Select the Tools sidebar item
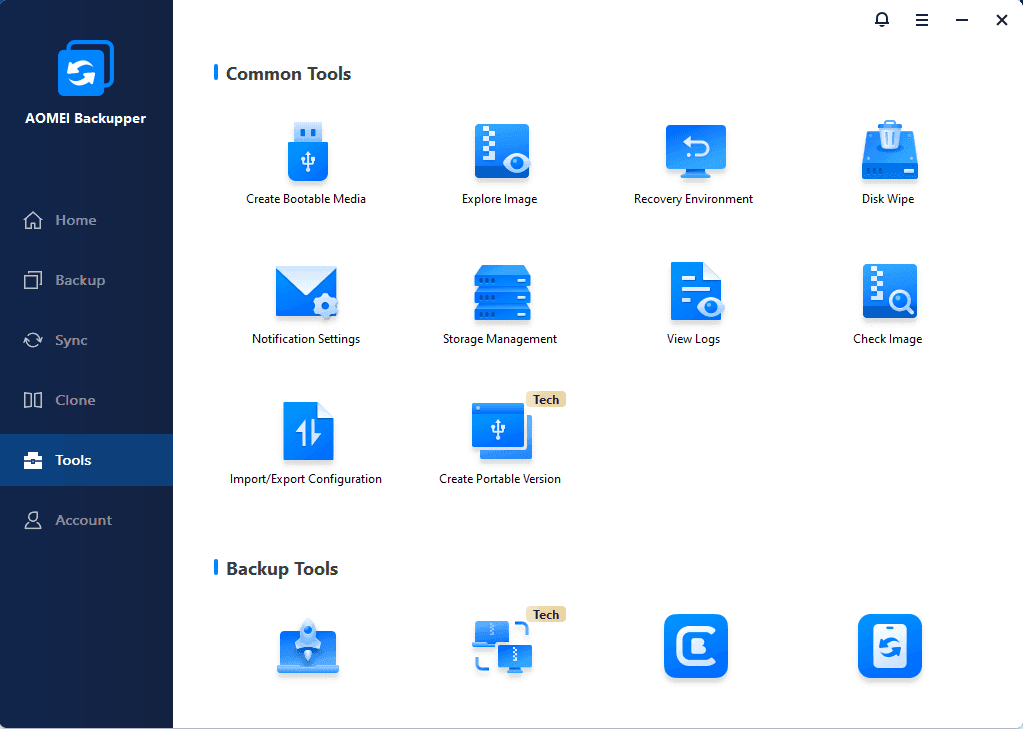1023x729 pixels. [86, 460]
